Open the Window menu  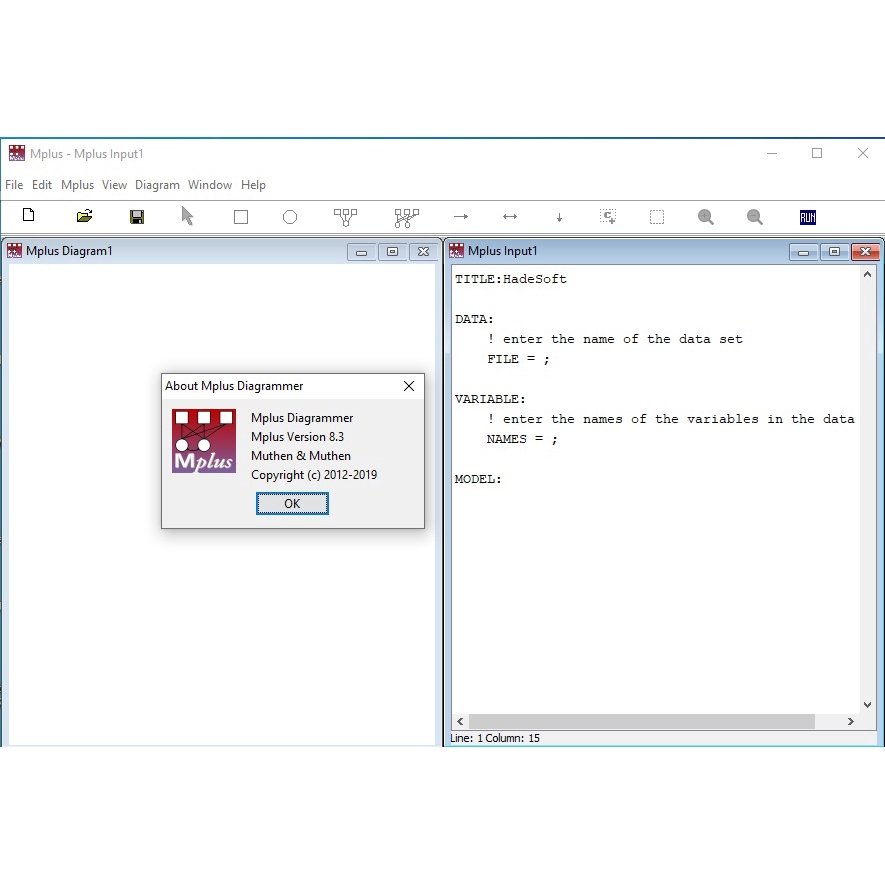[x=209, y=185]
